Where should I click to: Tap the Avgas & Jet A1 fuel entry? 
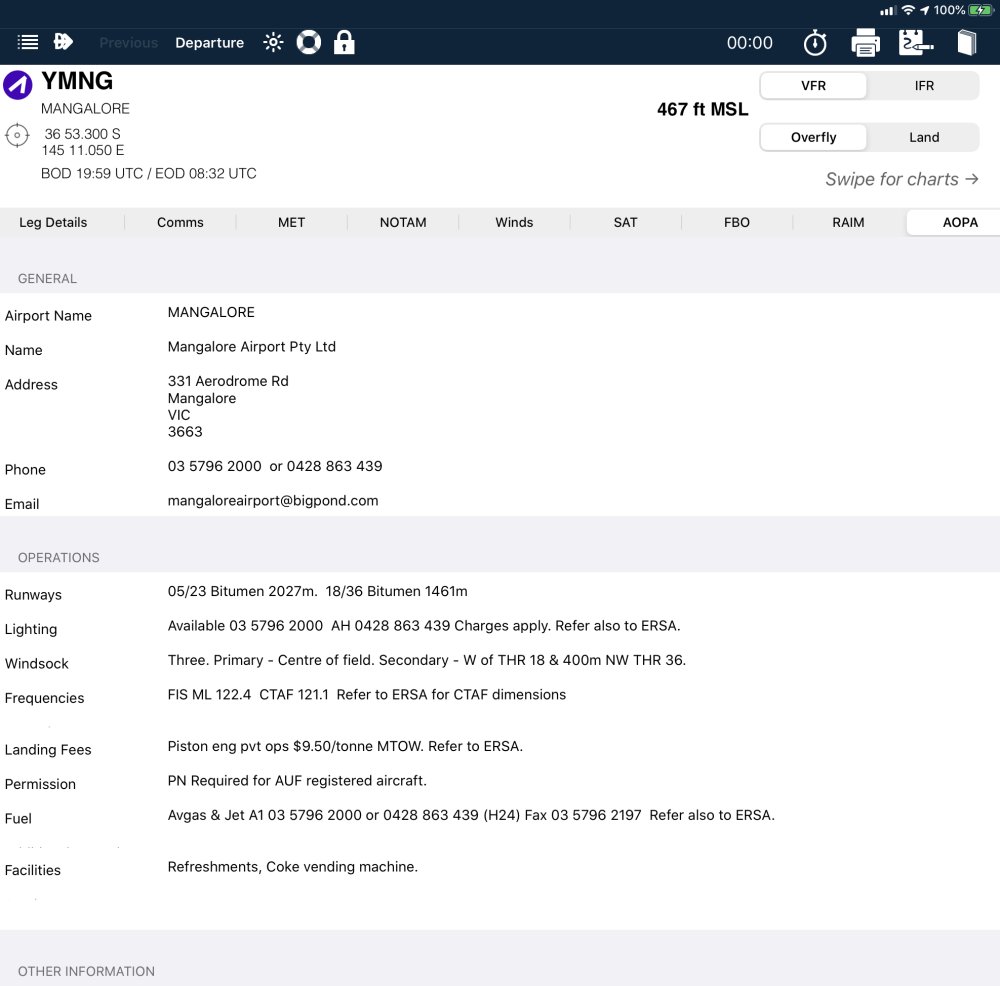pos(471,815)
